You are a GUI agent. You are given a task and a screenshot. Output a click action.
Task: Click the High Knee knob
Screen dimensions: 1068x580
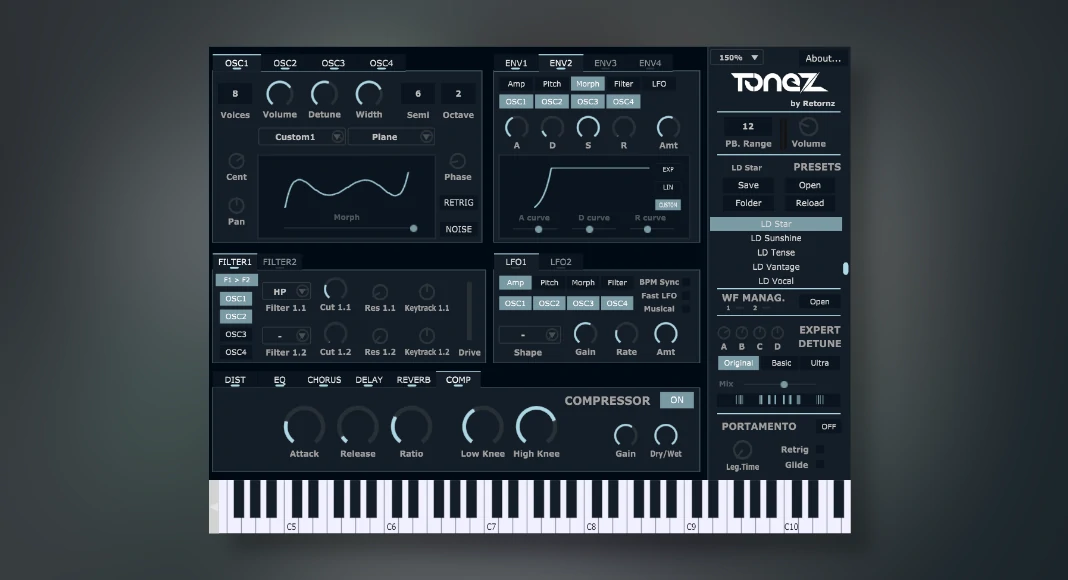(x=536, y=426)
